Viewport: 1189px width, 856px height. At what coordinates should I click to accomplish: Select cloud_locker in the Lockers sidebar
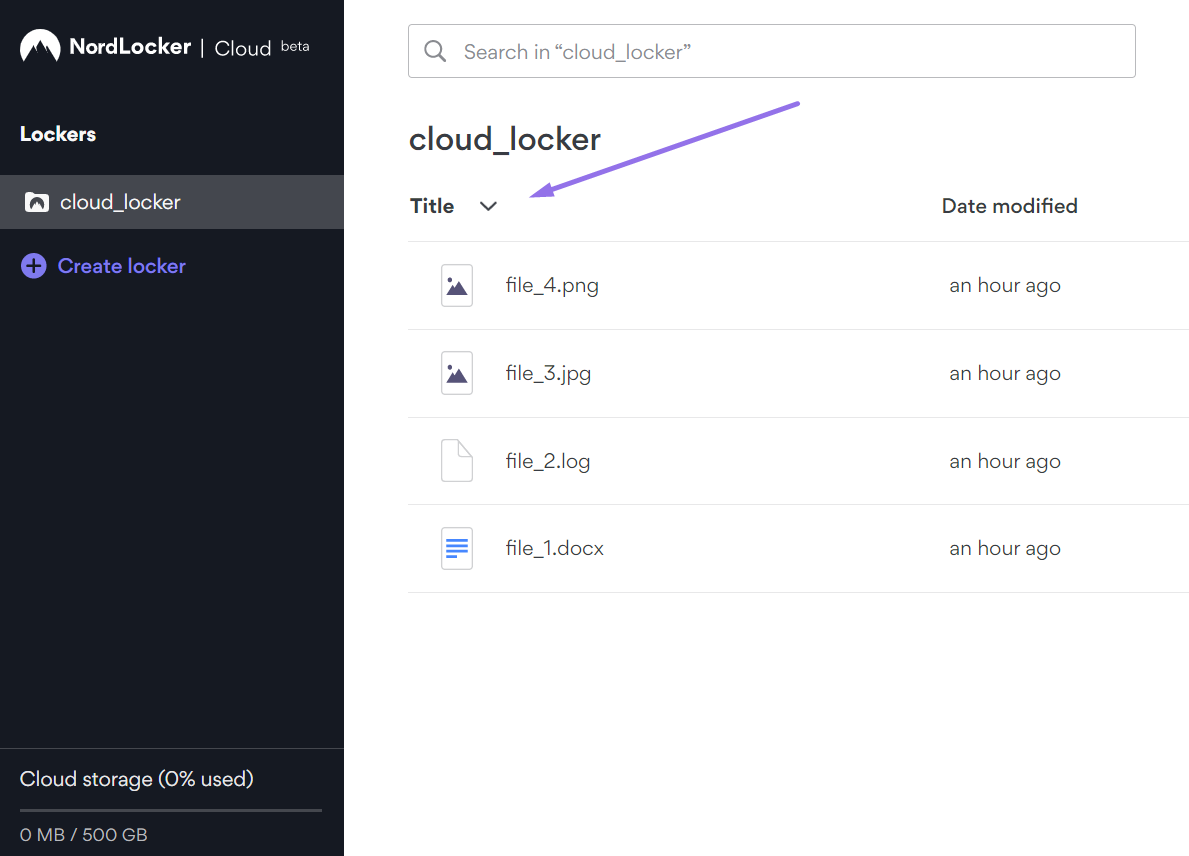[x=172, y=202]
